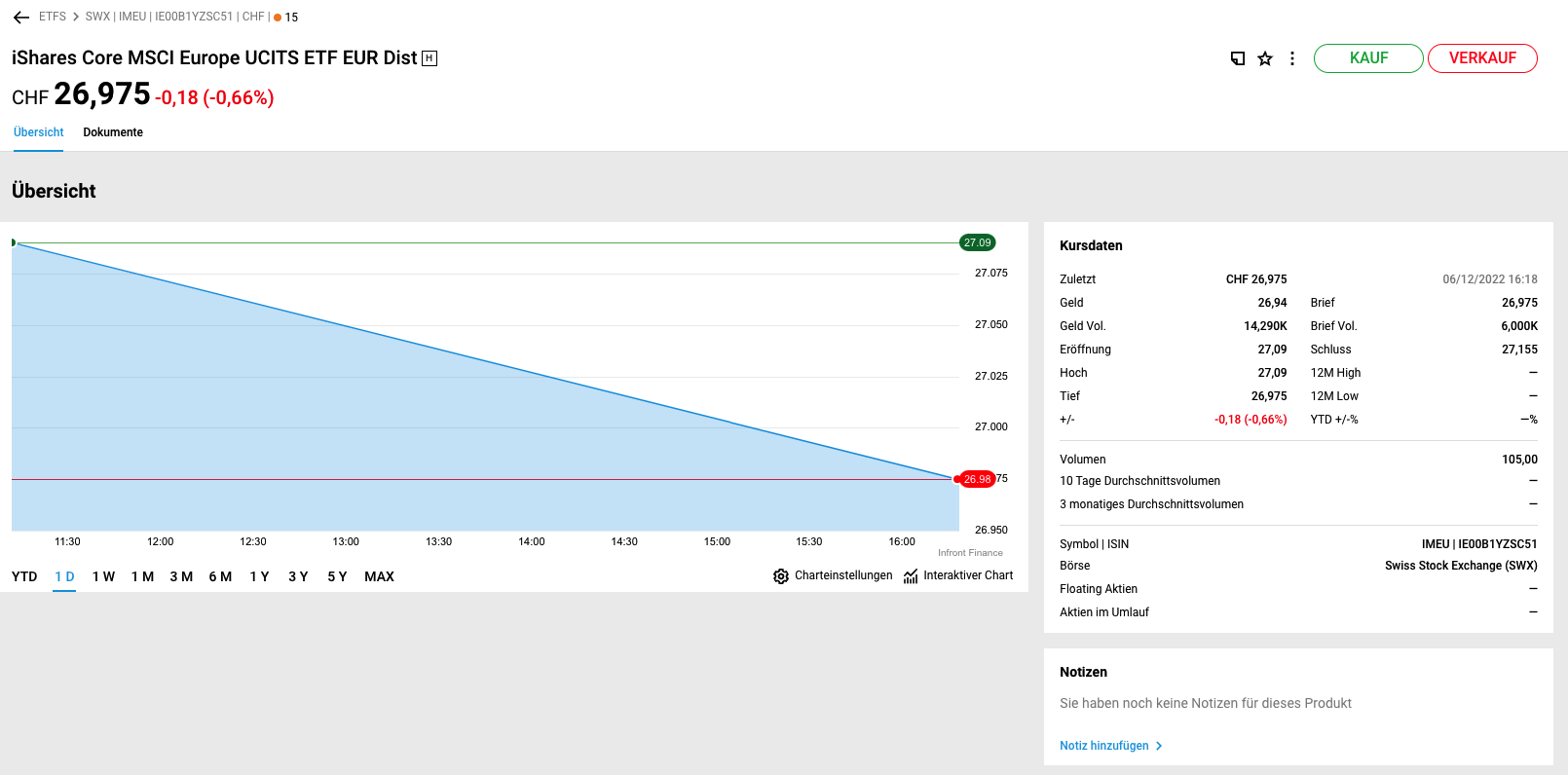Click the IMEU | IE00B1YZSC51 symbol value
Image resolution: width=1568 pixels, height=775 pixels.
[1479, 544]
